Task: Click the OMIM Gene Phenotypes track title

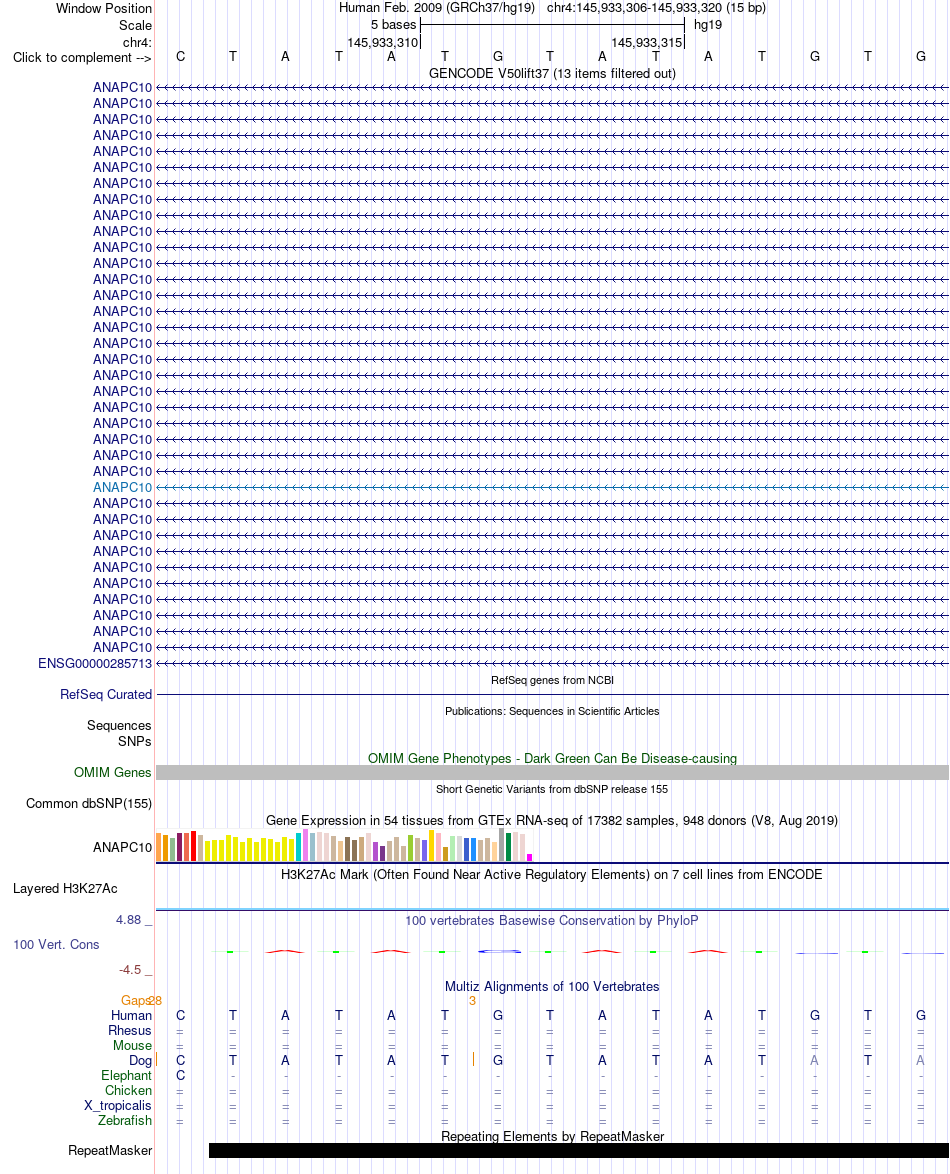Action: [x=552, y=758]
